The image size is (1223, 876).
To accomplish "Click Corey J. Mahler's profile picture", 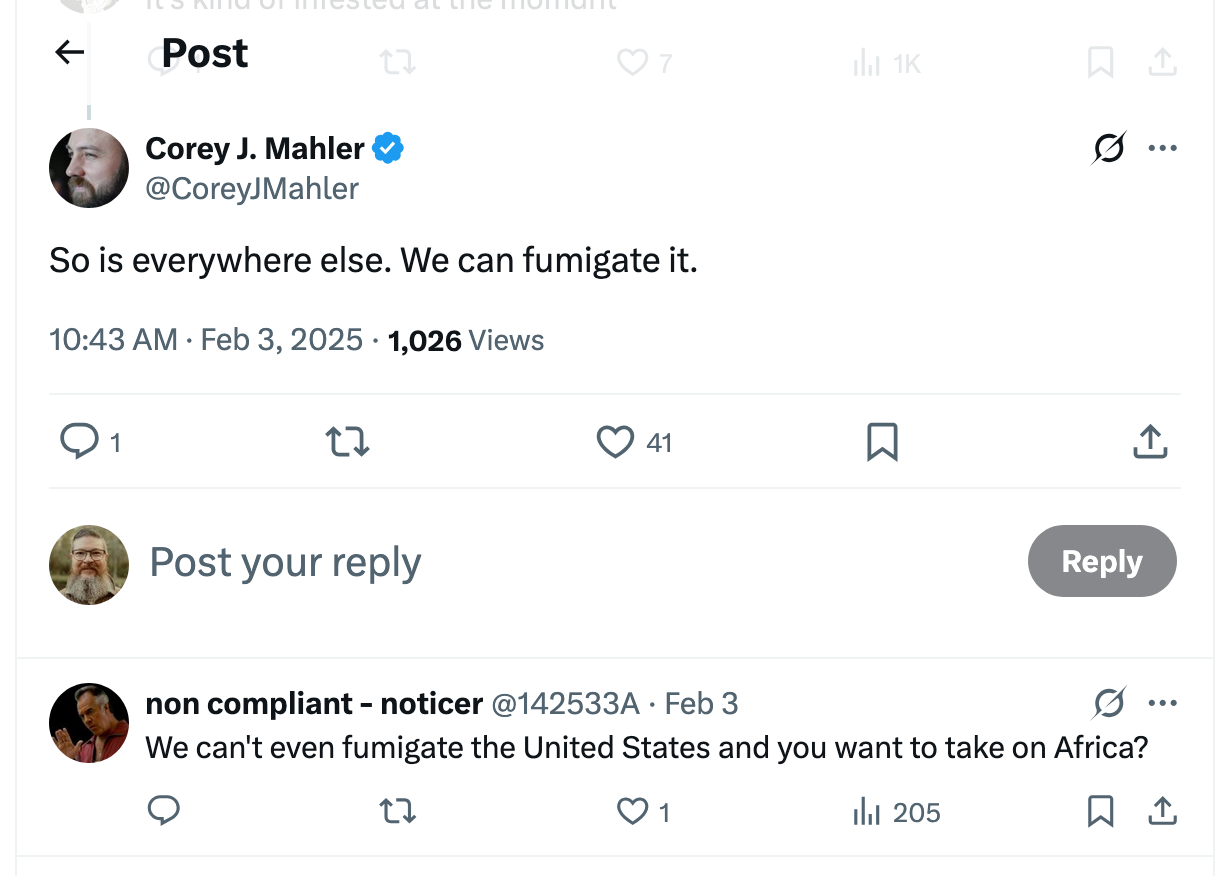I will (89, 168).
